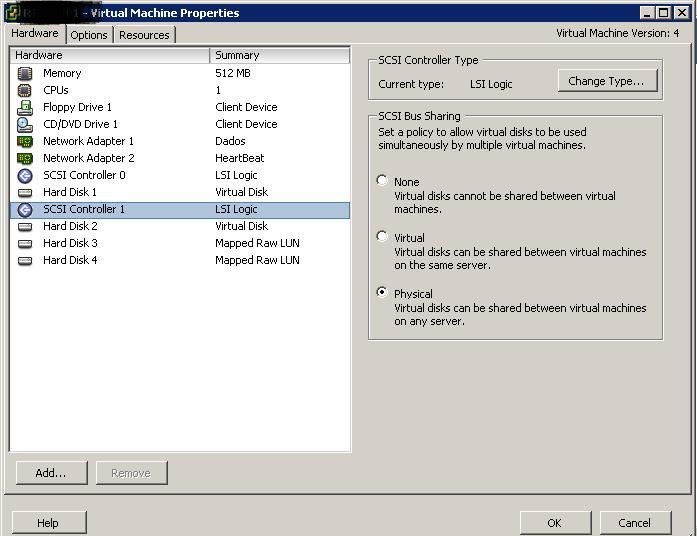The width and height of the screenshot is (697, 536).
Task: Select the CPUs row label
Action: [56, 90]
